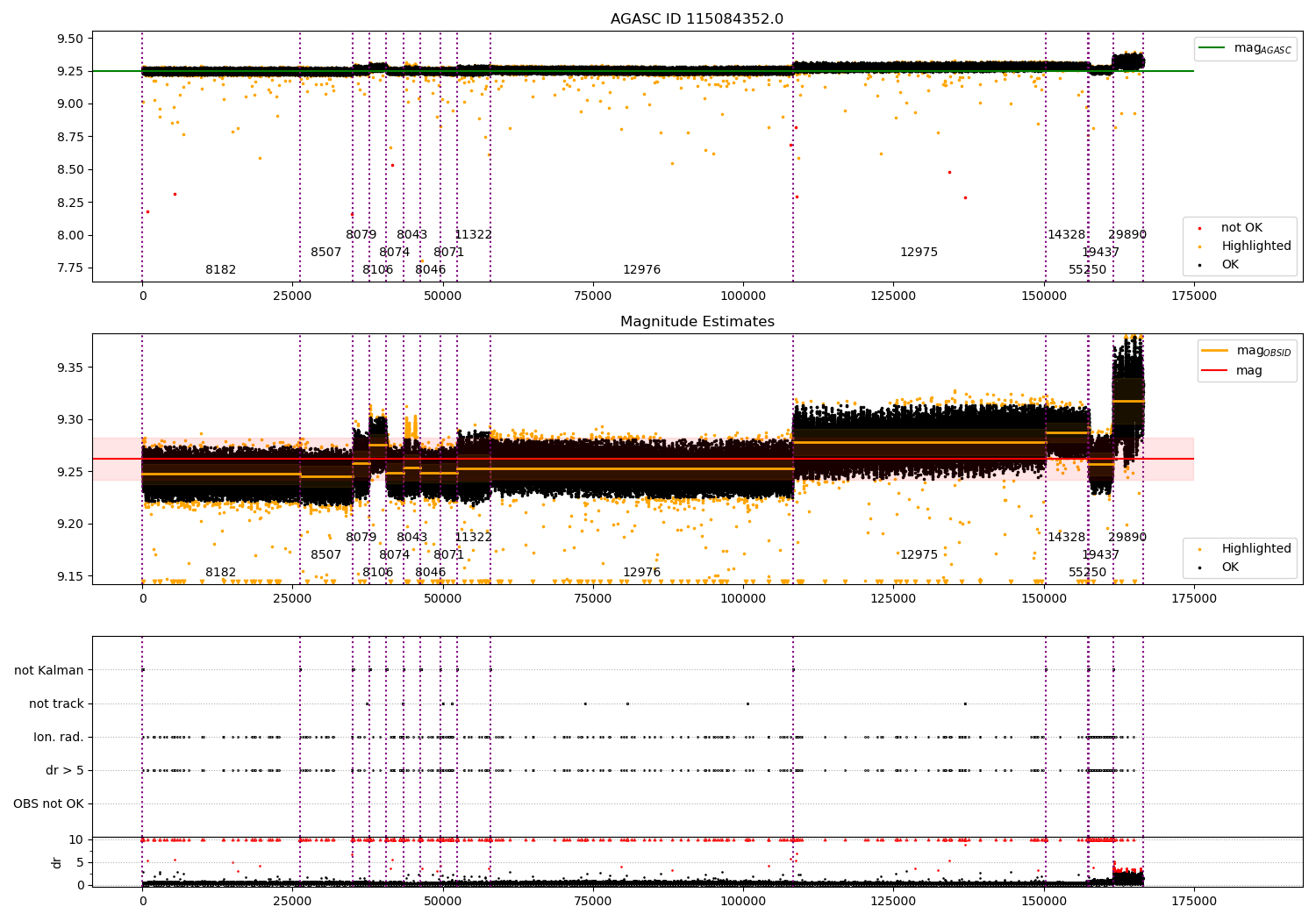The width and height of the screenshot is (1316, 921).
Task: Click OBSID label 8507 in the AGASC ID plot
Action: click(x=326, y=253)
